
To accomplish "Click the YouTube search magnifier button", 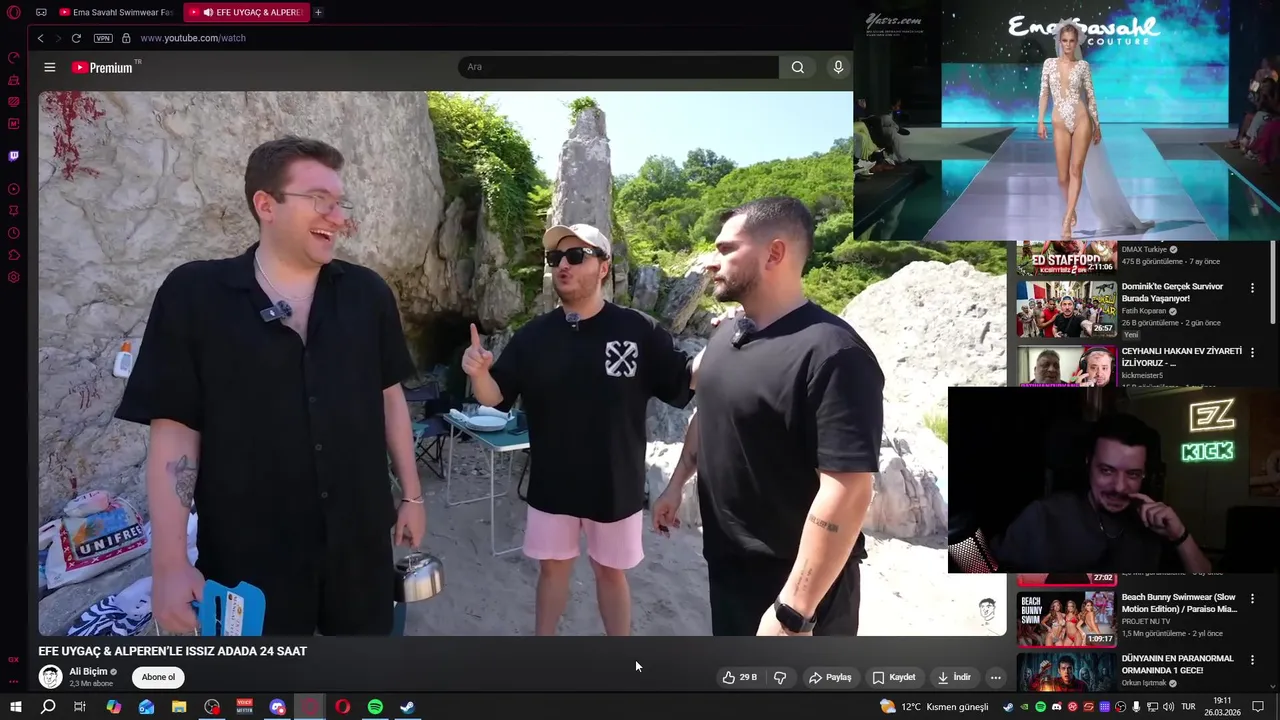I will tap(797, 67).
